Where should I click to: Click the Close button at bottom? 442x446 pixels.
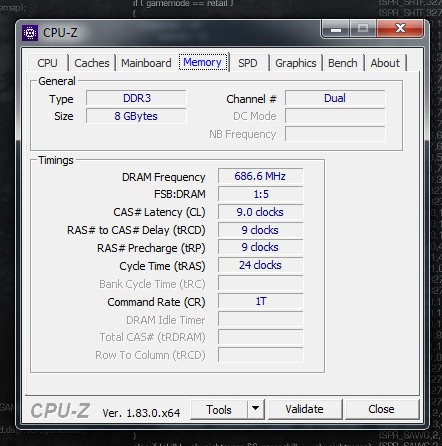click(382, 409)
